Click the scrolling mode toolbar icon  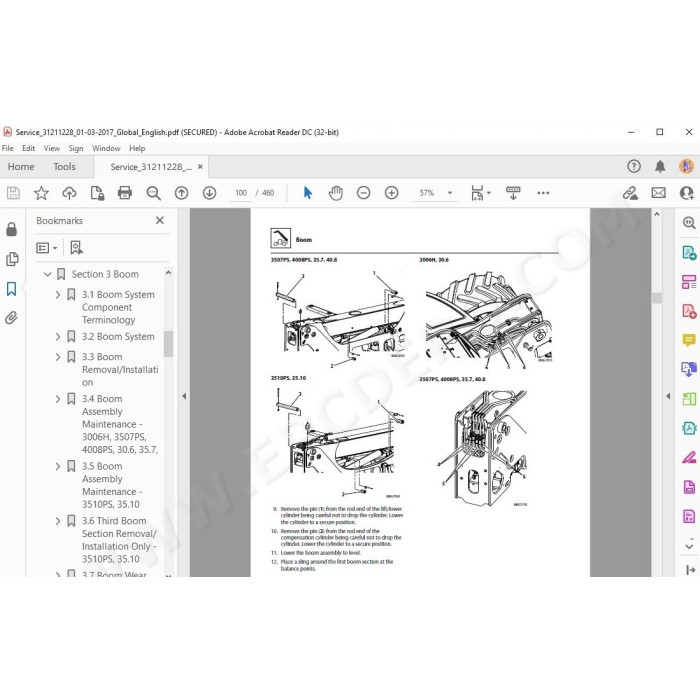513,193
